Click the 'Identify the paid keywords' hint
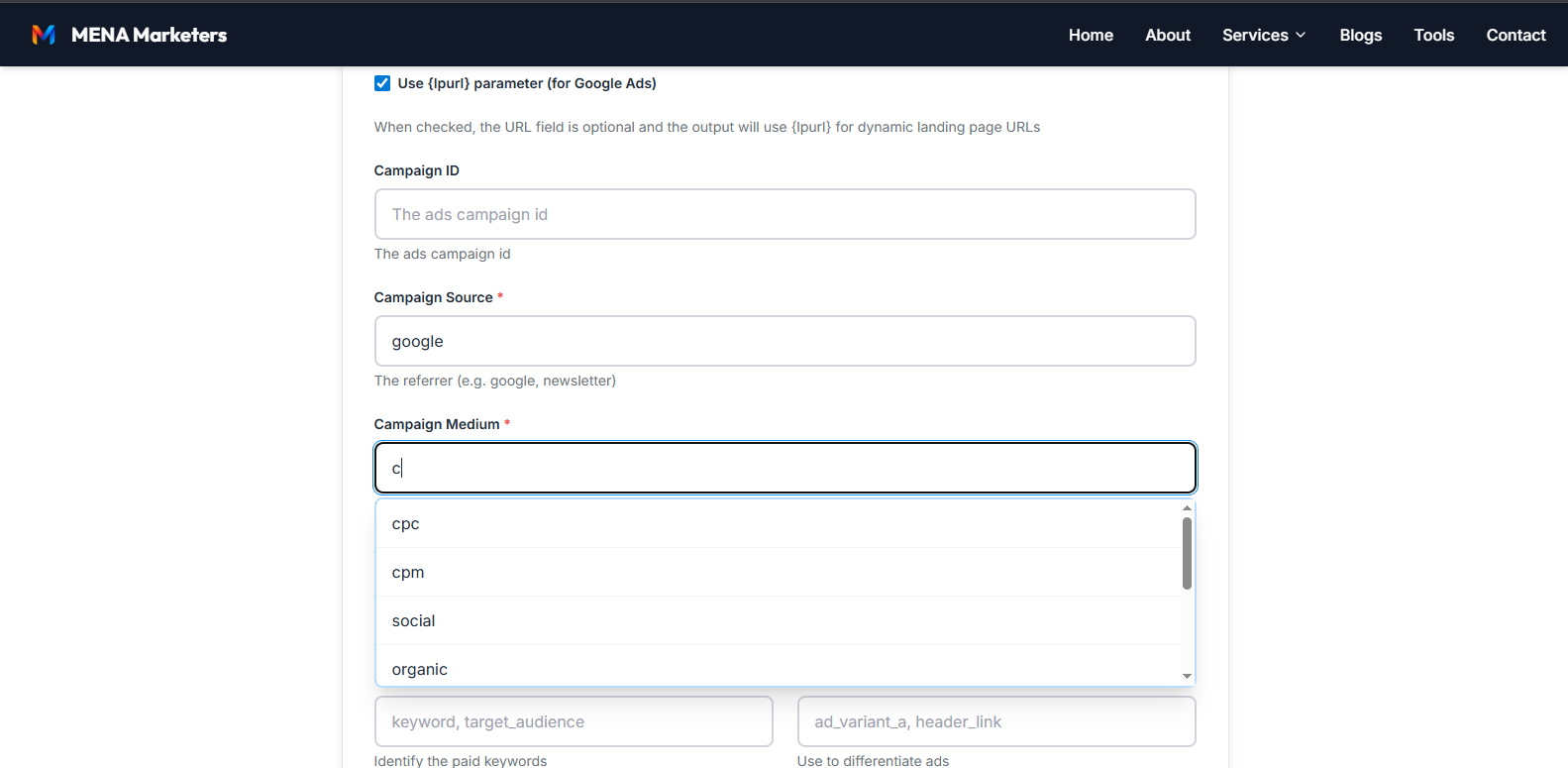 [x=461, y=760]
